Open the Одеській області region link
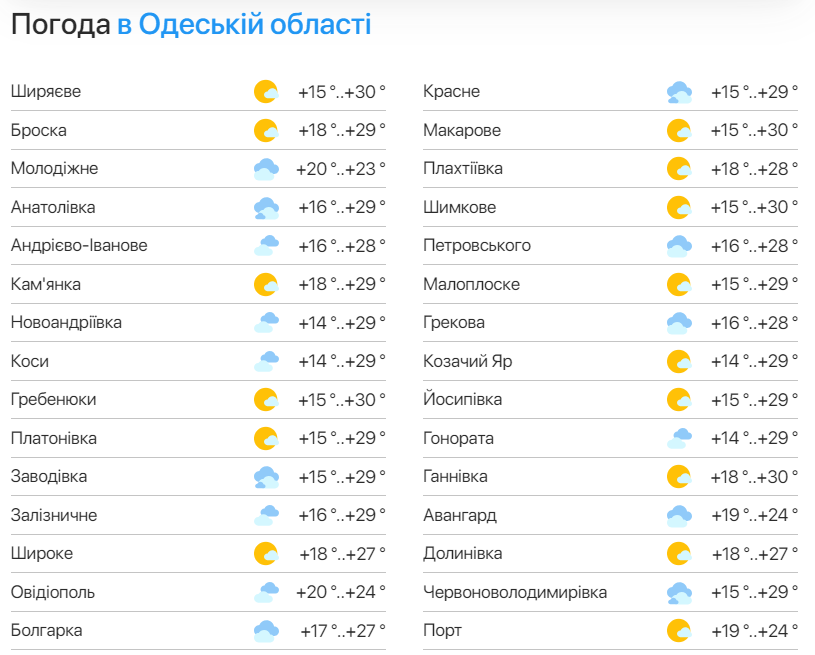The image size is (815, 655). click(x=254, y=25)
